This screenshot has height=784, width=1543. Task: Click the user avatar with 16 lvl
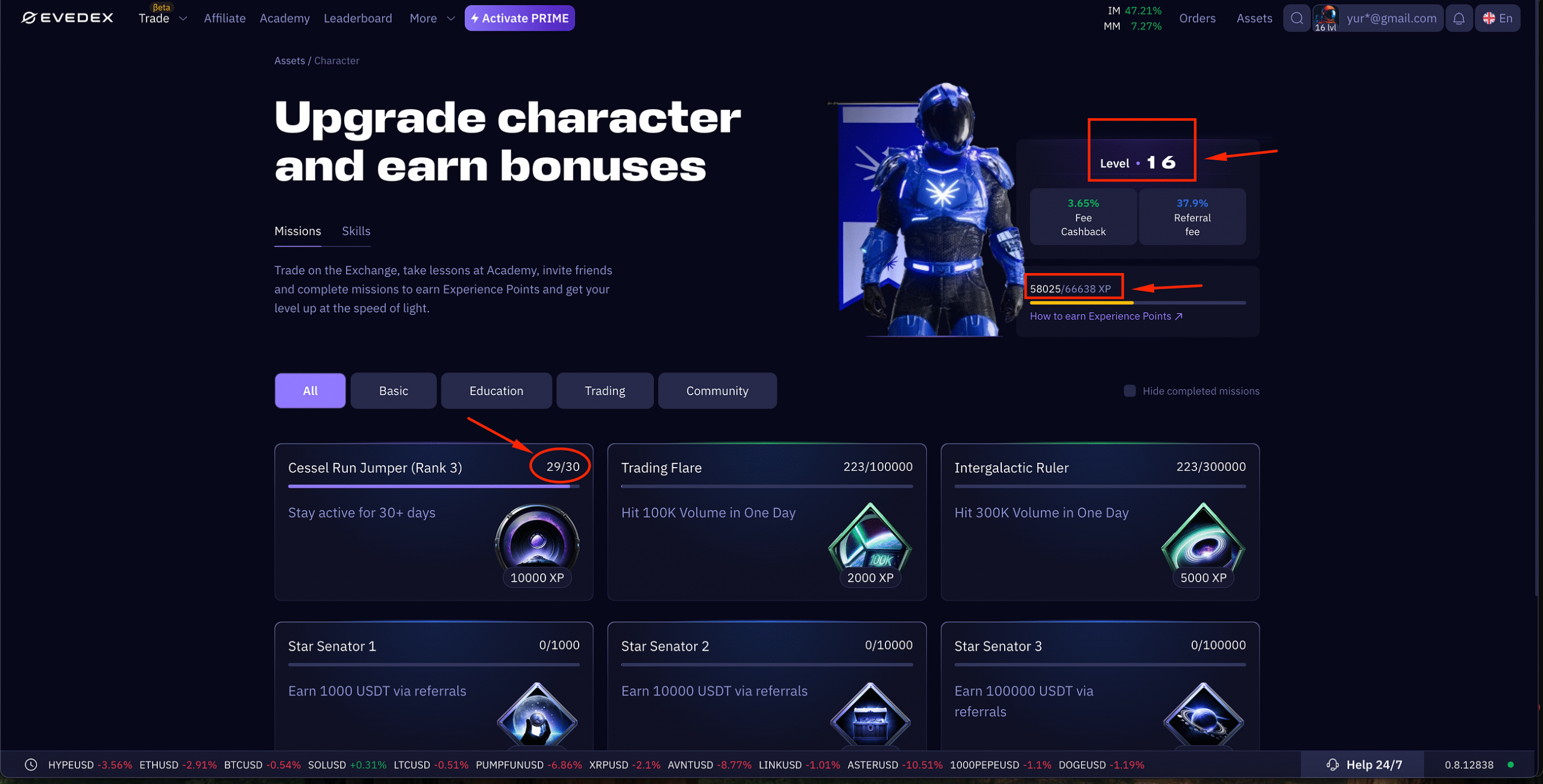1325,18
